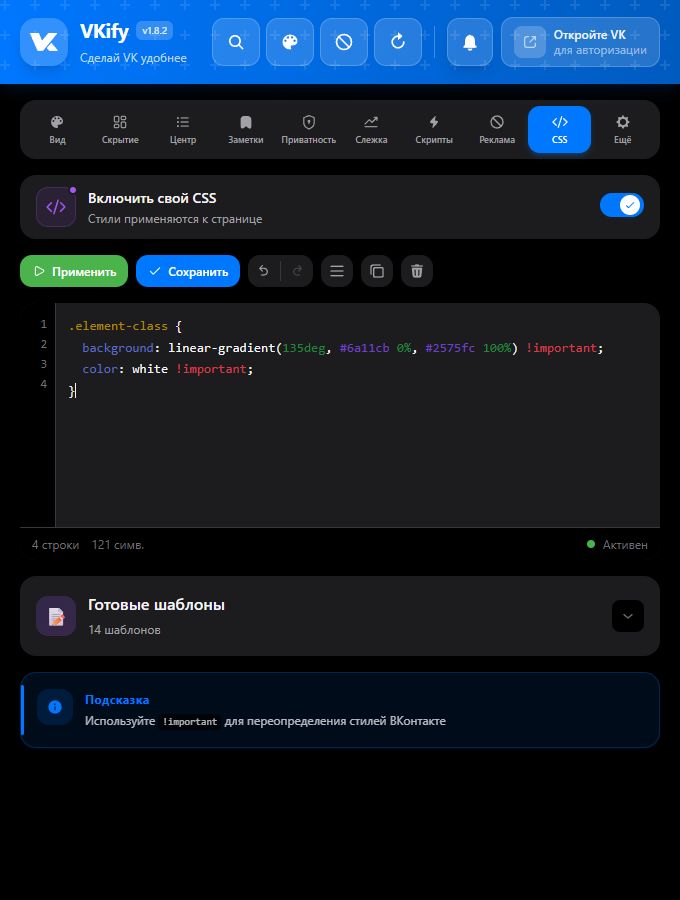This screenshot has height=900, width=680.
Task: Open the Заметки tab
Action: 246,130
